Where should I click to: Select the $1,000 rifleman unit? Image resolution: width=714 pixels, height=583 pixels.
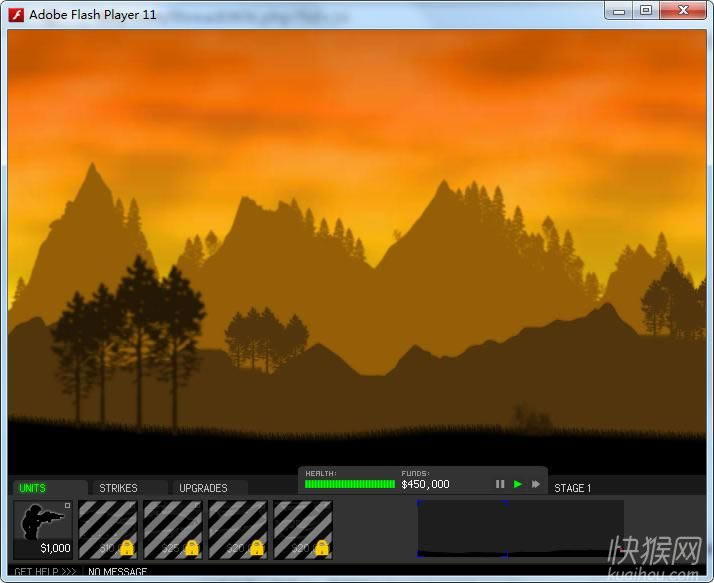[43, 529]
